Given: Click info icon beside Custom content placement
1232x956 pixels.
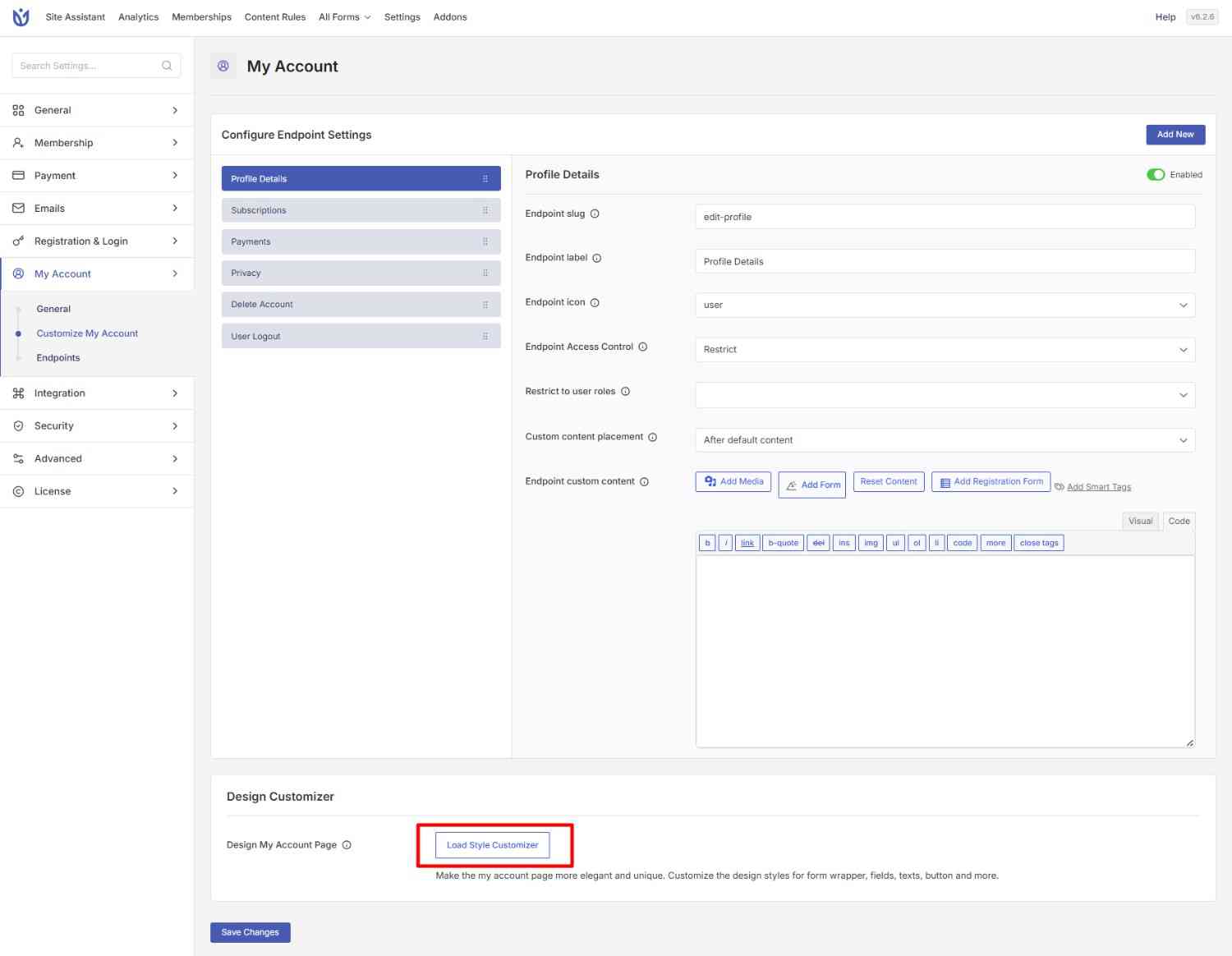Looking at the screenshot, I should point(653,437).
